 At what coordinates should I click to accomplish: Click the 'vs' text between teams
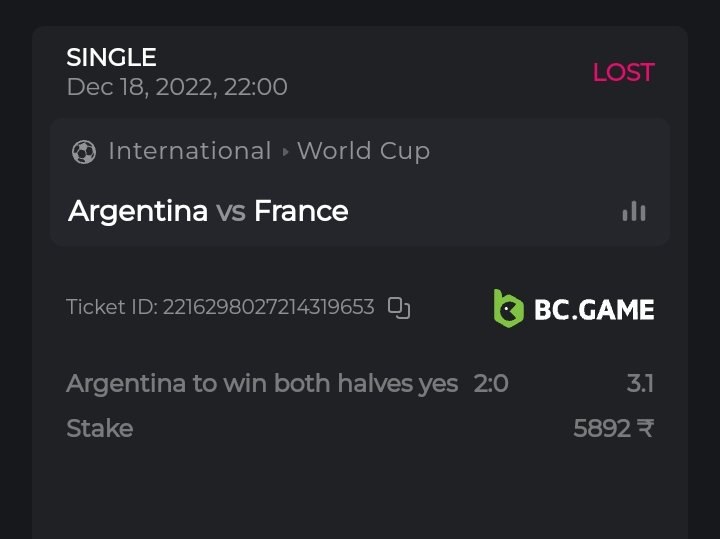231,211
